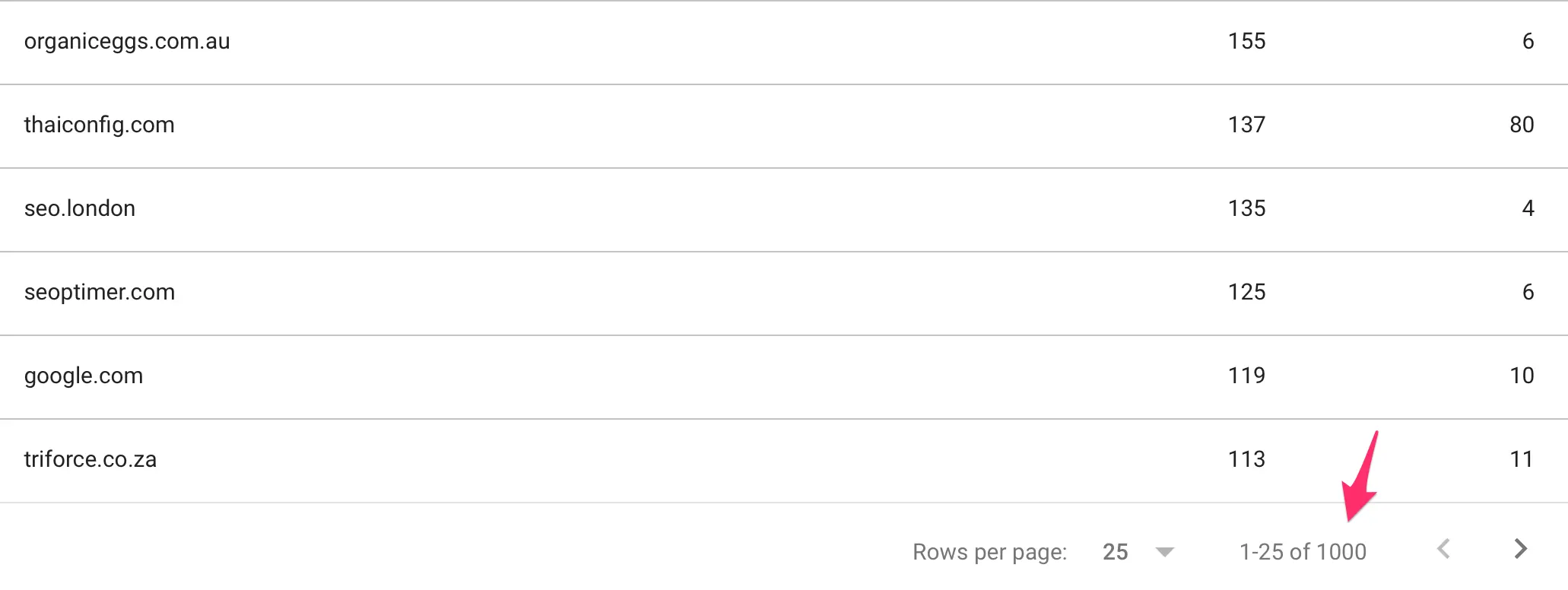Viewport: 1568px width, 590px height.
Task: Click the 119 value in google.com row
Action: pyautogui.click(x=1246, y=376)
